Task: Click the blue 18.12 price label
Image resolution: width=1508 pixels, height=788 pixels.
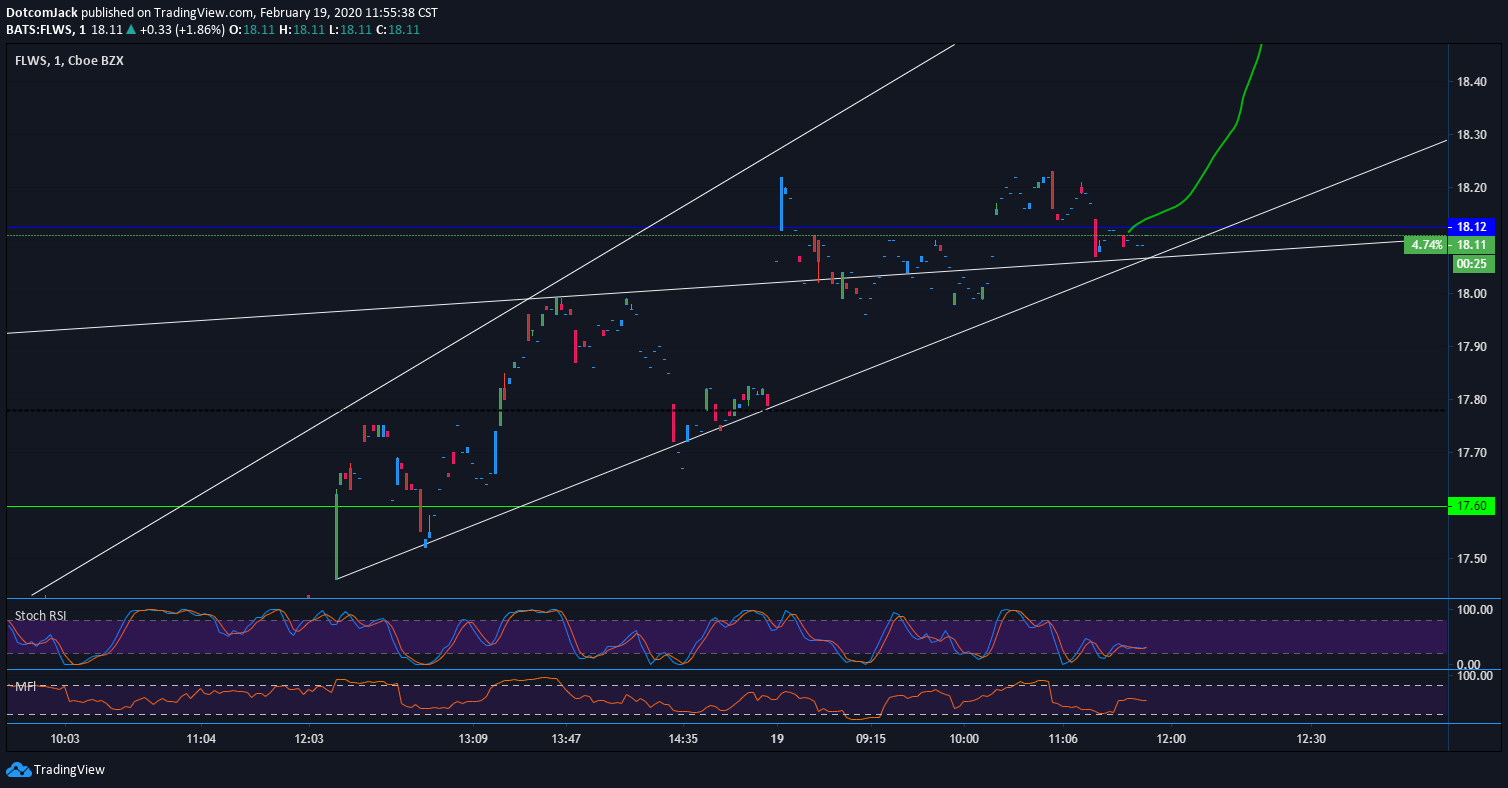Action: click(x=1471, y=227)
